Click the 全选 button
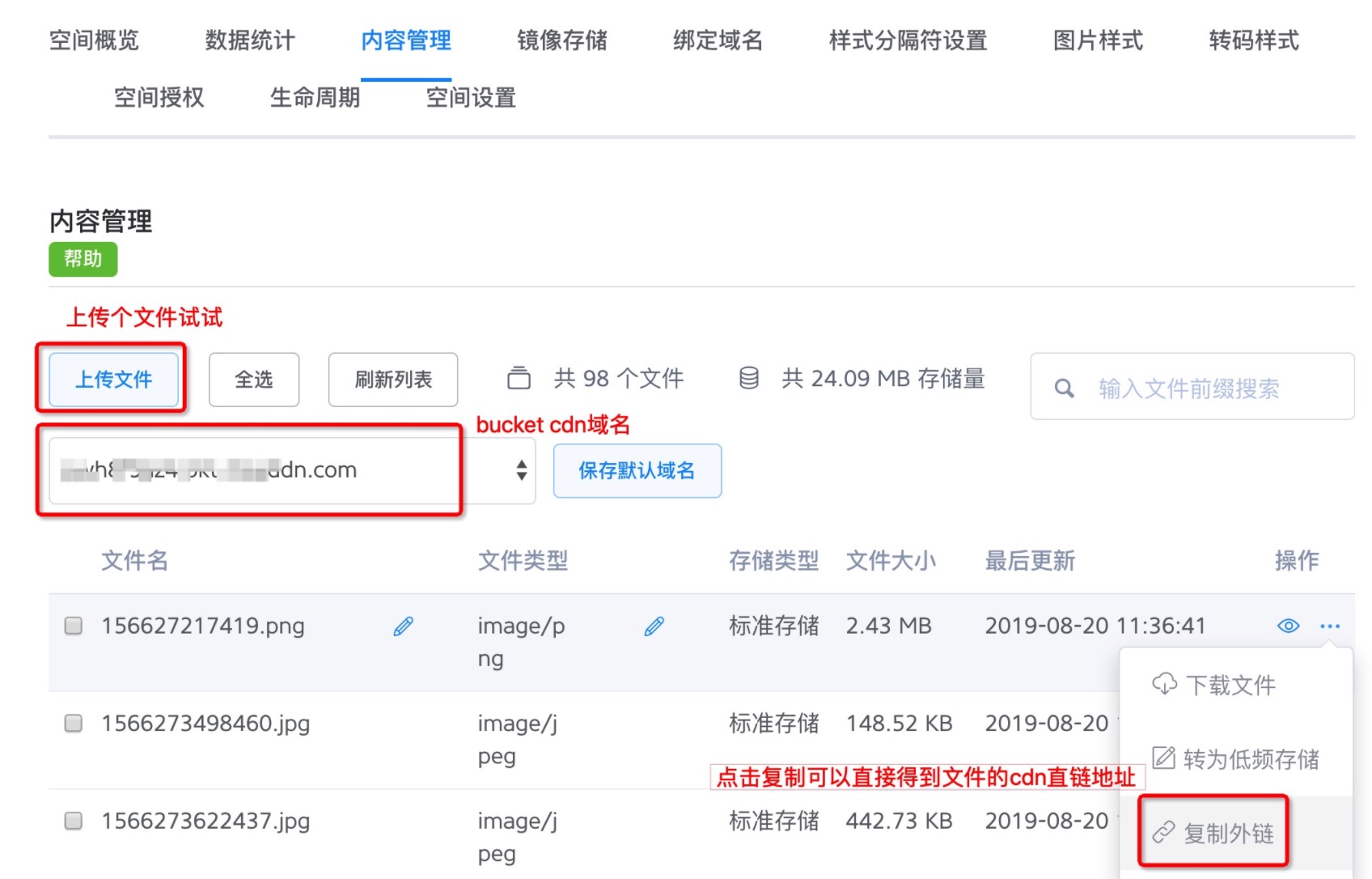1372x879 pixels. 254,380
